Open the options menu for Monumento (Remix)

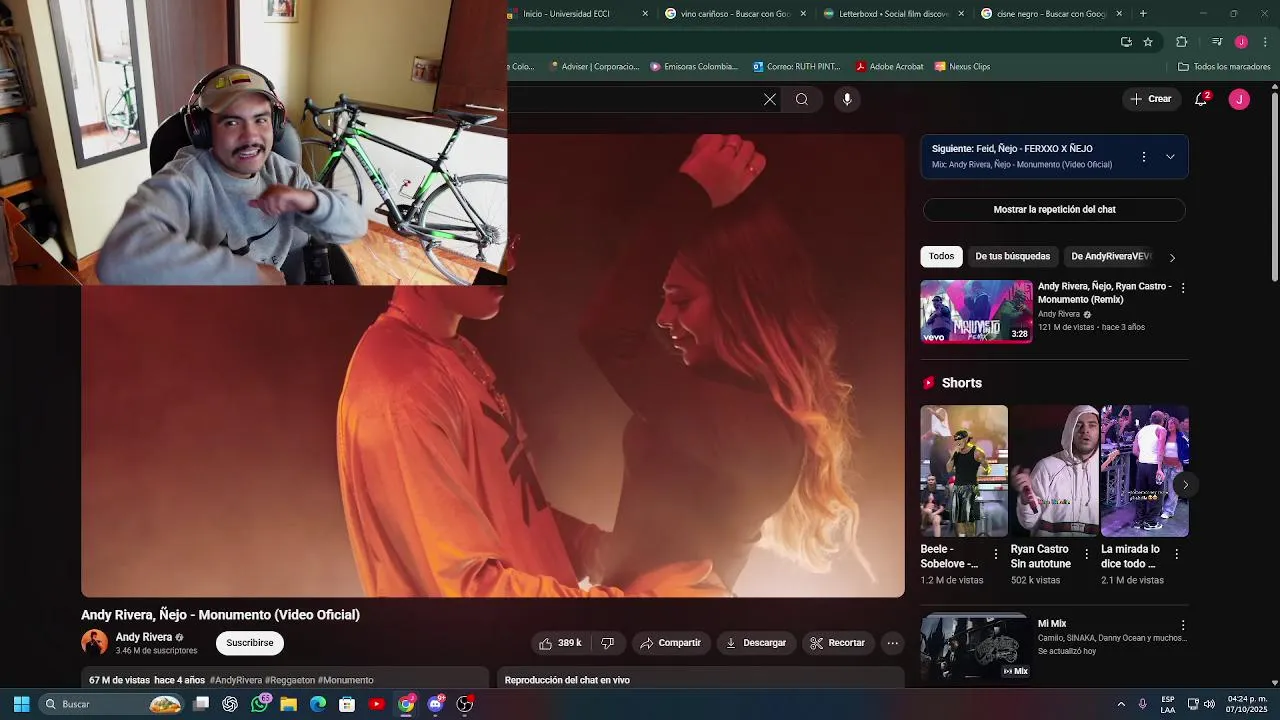pos(1183,288)
